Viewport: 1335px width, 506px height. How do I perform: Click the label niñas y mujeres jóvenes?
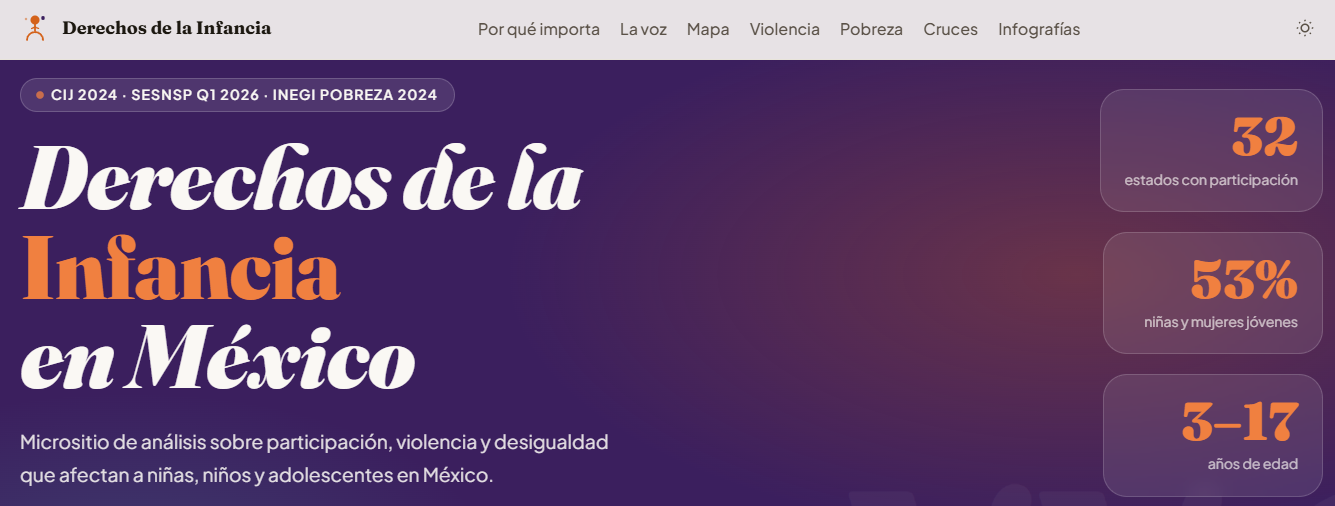(x=1221, y=322)
